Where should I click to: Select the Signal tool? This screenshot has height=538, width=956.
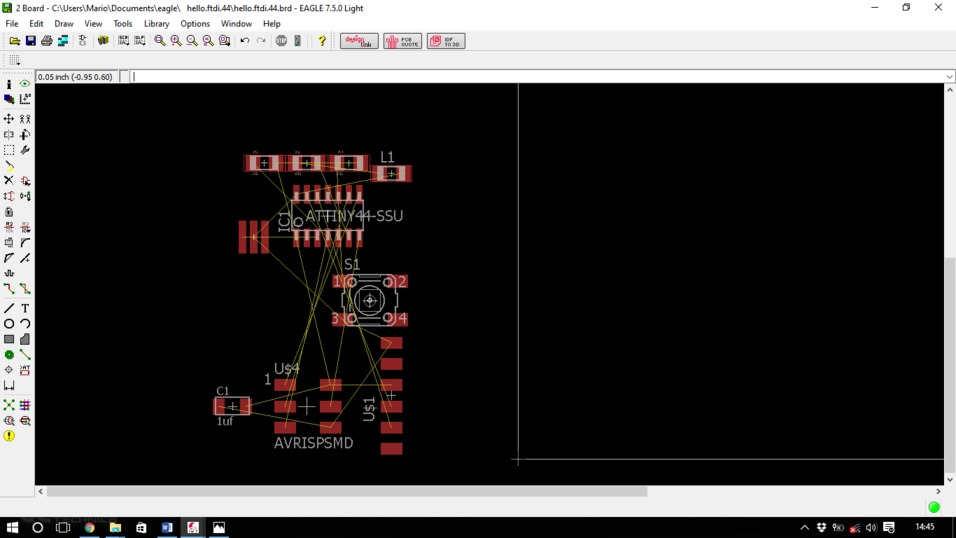pos(25,354)
